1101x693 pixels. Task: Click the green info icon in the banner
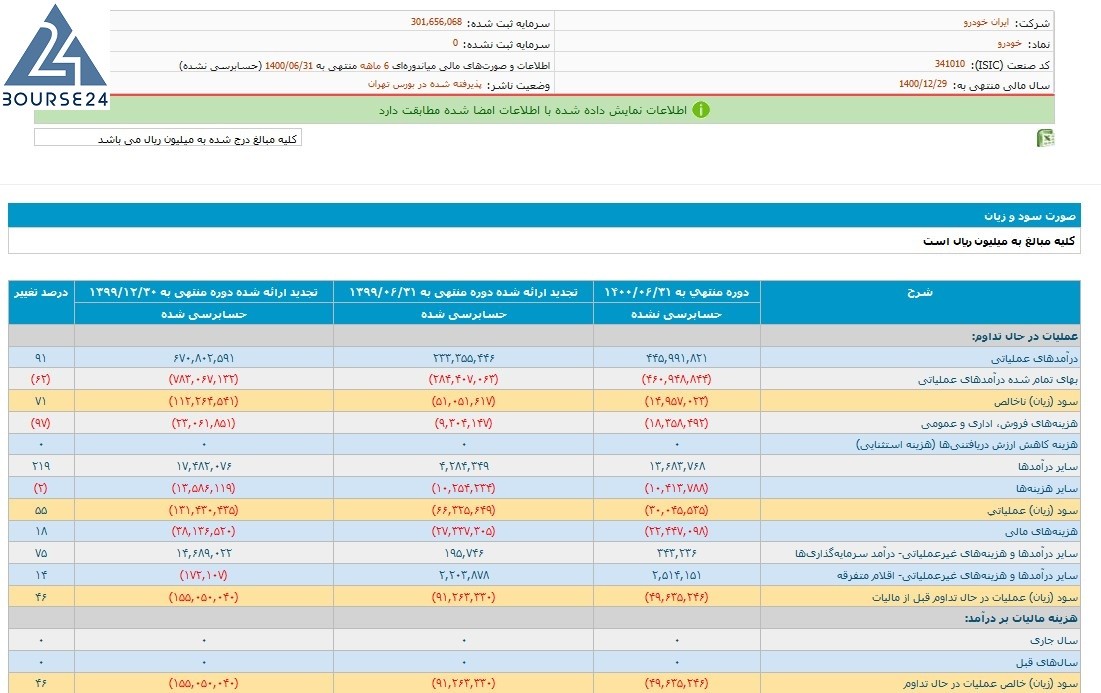click(701, 110)
